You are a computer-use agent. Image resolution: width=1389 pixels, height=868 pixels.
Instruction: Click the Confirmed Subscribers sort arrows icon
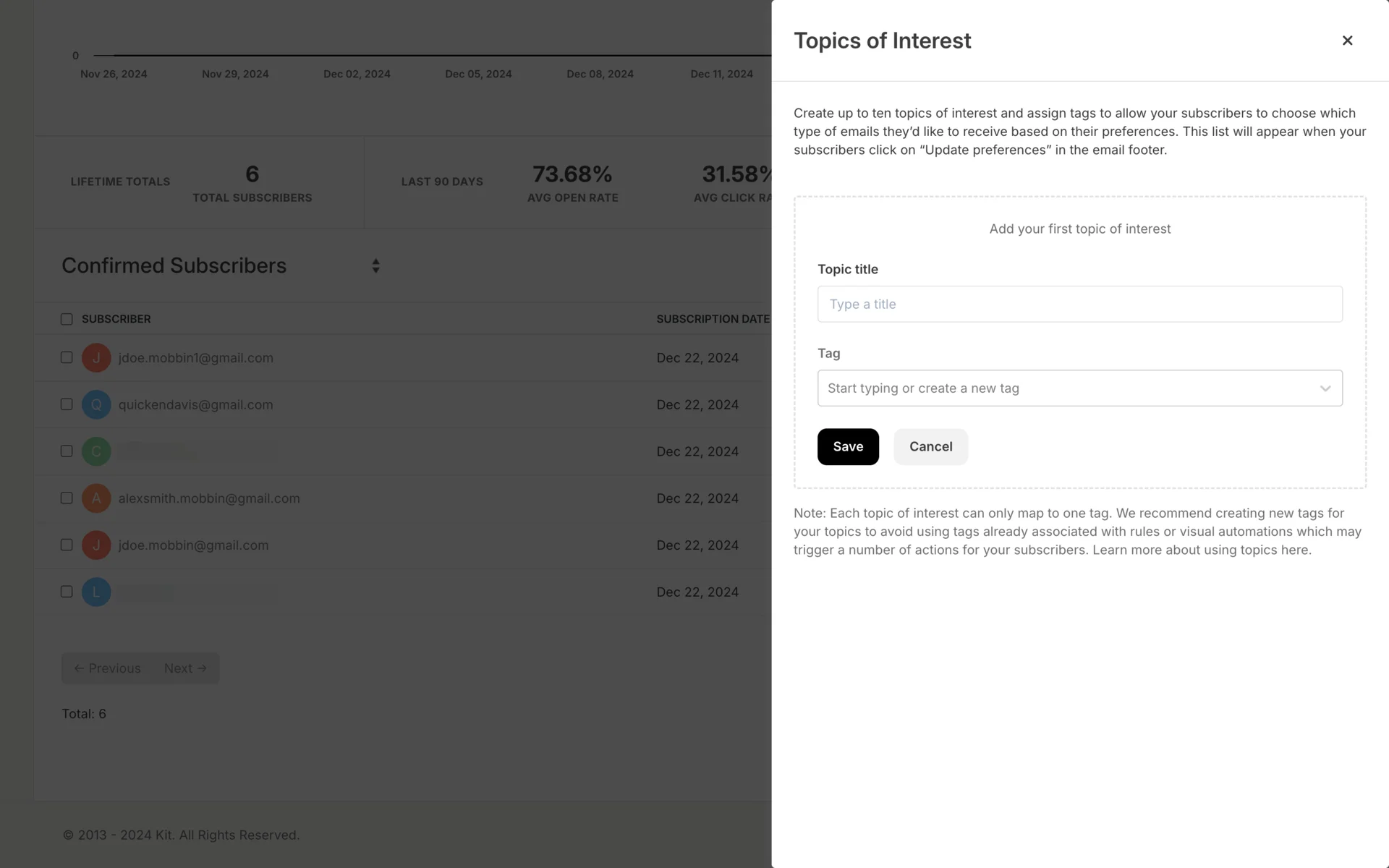375,266
